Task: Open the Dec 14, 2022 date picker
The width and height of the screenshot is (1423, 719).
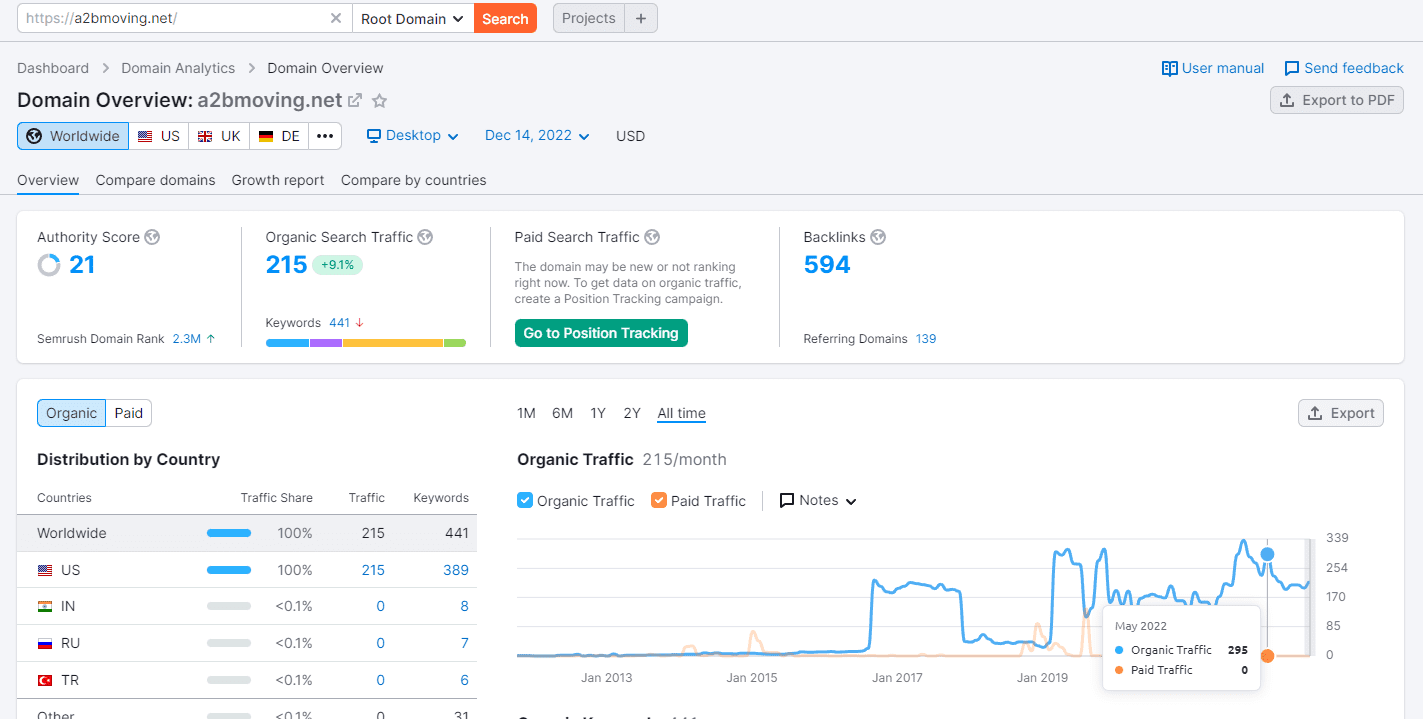Action: (x=537, y=136)
